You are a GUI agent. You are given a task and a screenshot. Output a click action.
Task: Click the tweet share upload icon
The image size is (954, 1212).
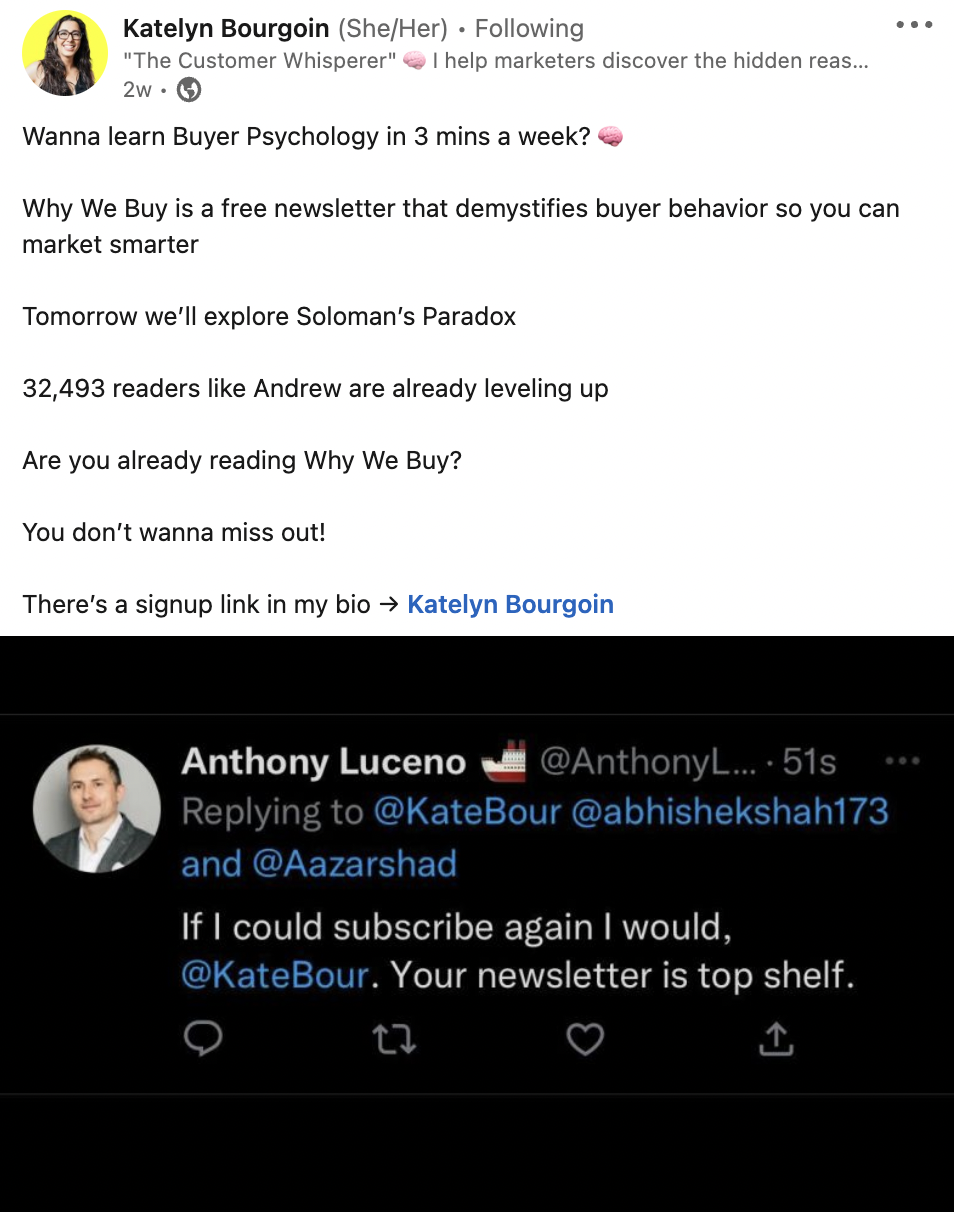[775, 1039]
